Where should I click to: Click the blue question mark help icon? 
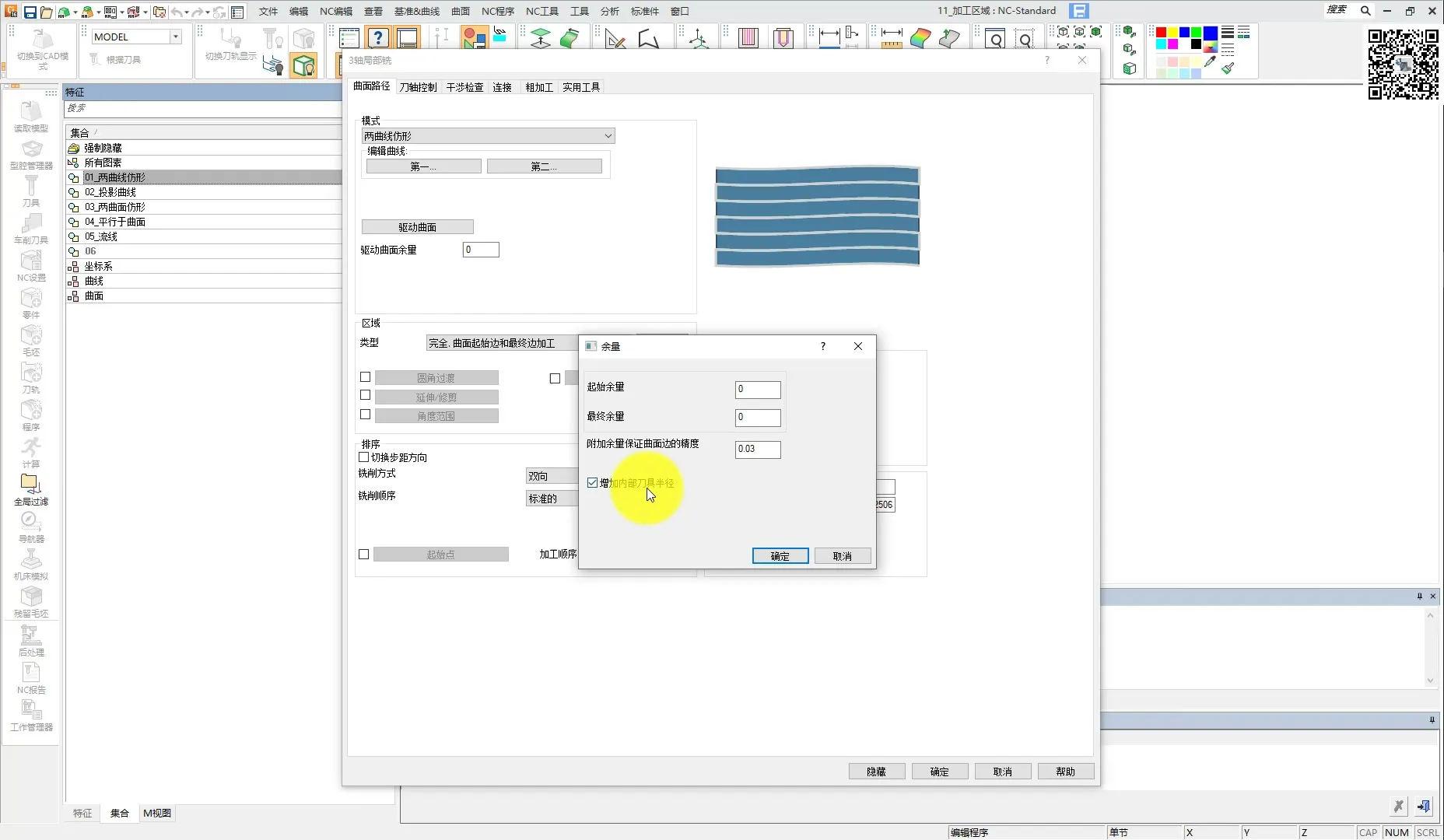click(378, 38)
